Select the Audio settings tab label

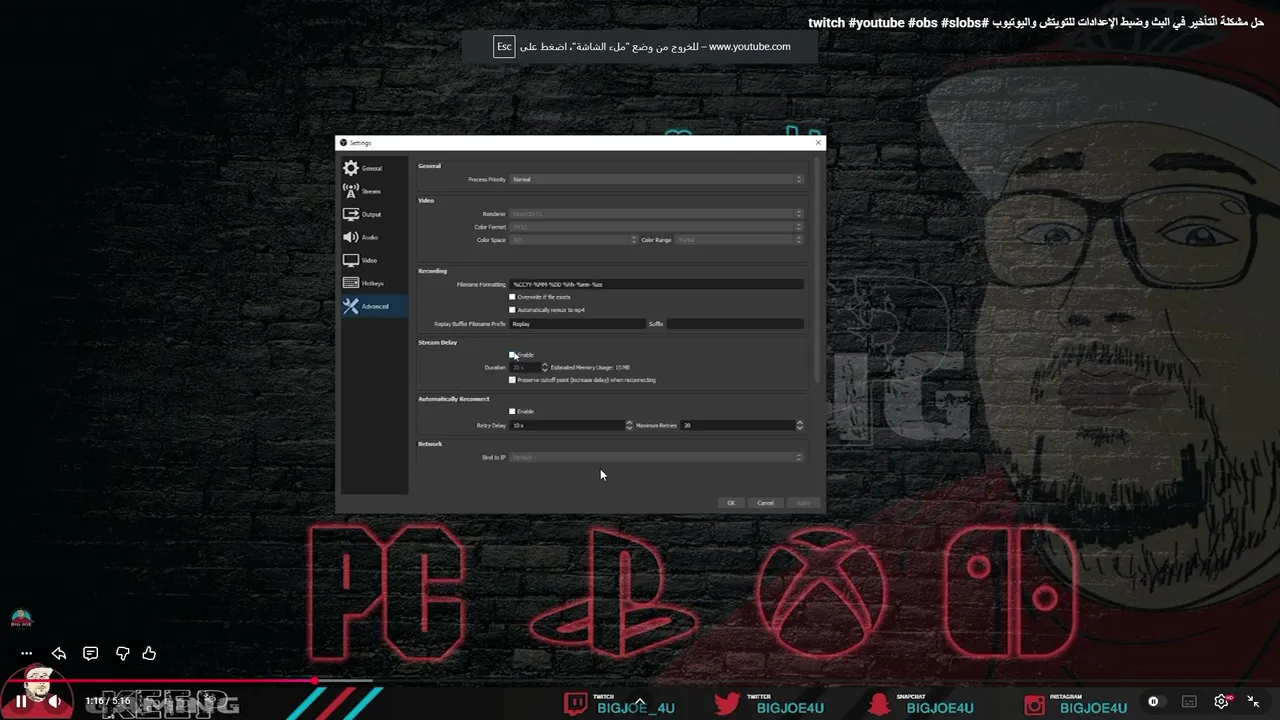(370, 237)
